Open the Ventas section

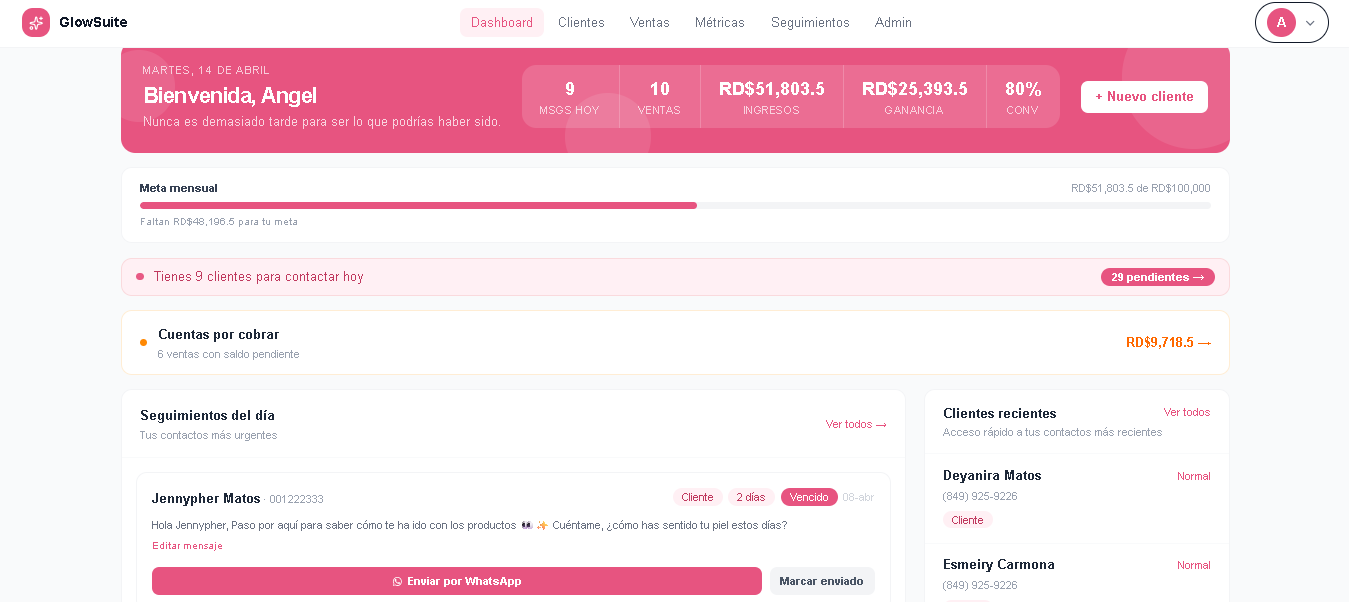(649, 22)
